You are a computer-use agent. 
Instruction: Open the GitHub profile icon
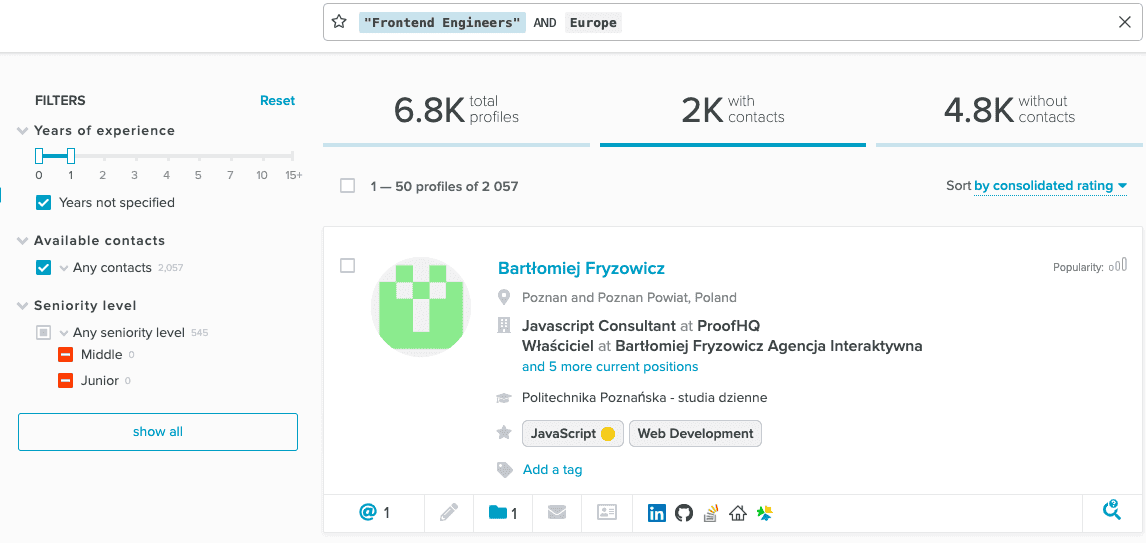[684, 513]
